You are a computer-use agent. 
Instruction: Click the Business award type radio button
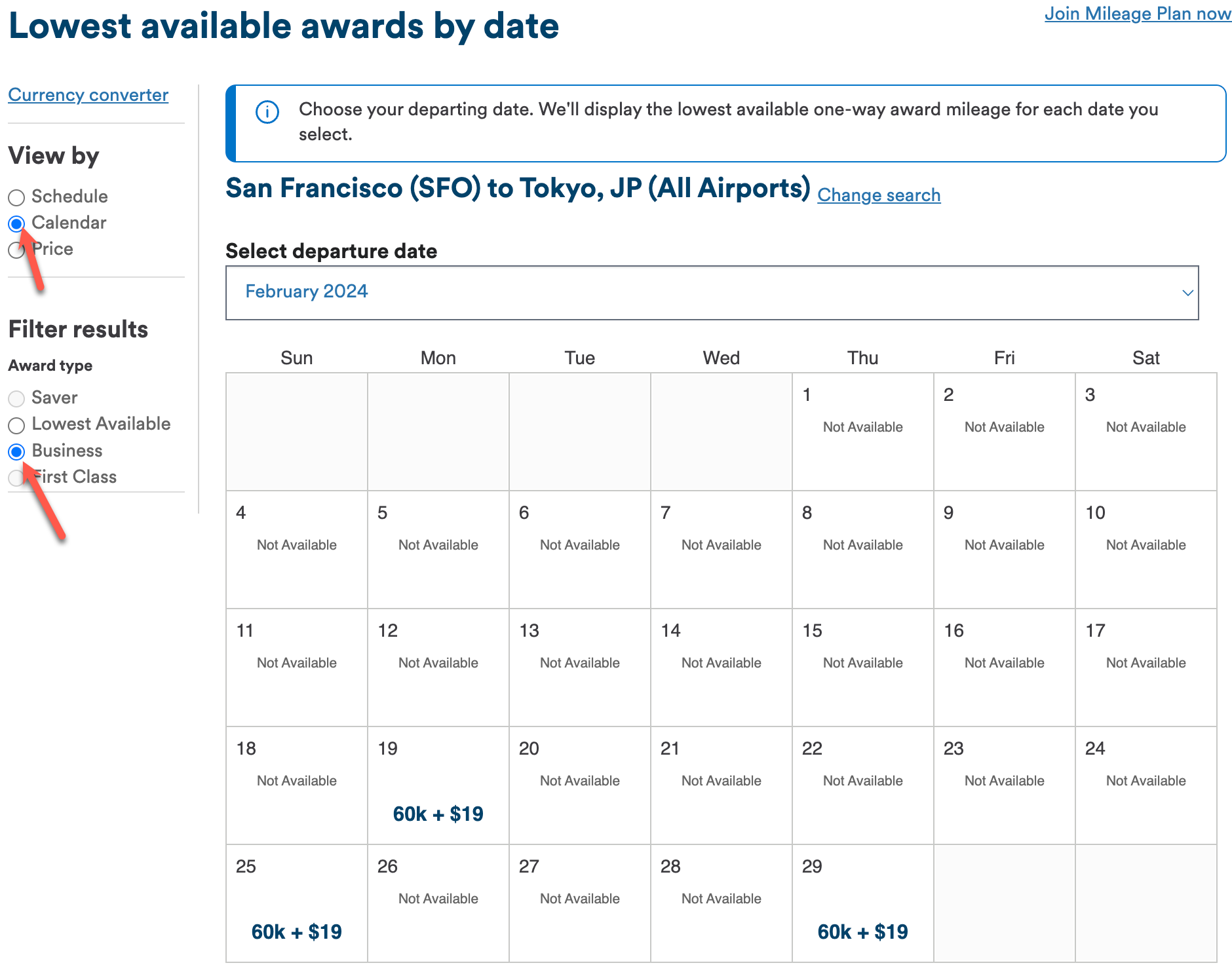click(x=16, y=451)
